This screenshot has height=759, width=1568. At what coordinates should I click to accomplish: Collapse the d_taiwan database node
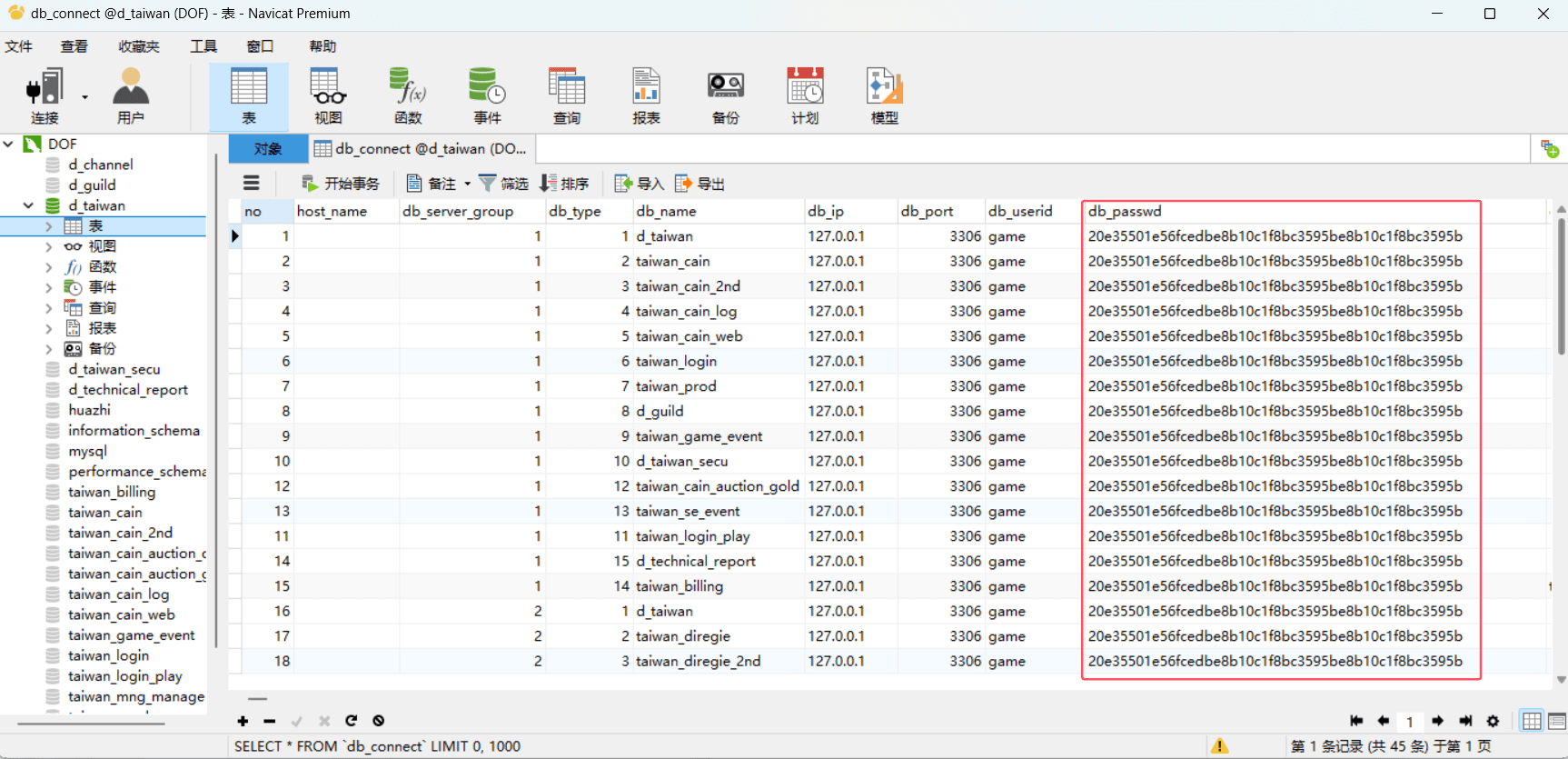click(x=28, y=205)
